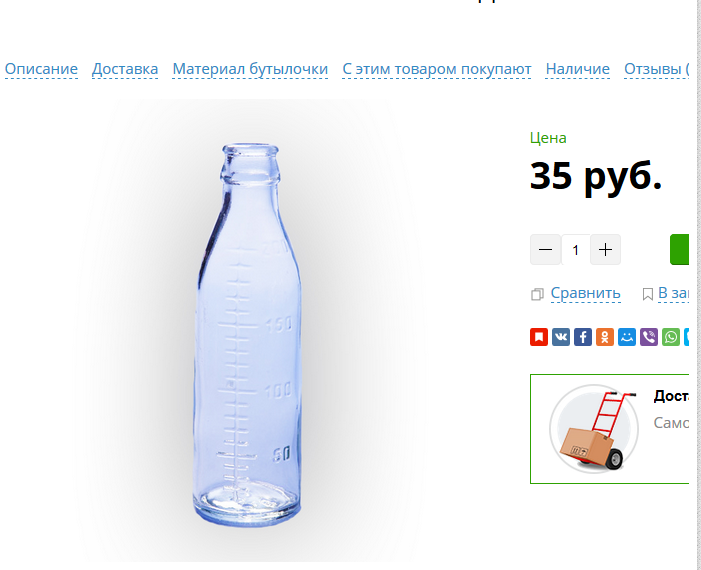Share on Facebook icon
The width and height of the screenshot is (701, 570).
[x=583, y=337]
